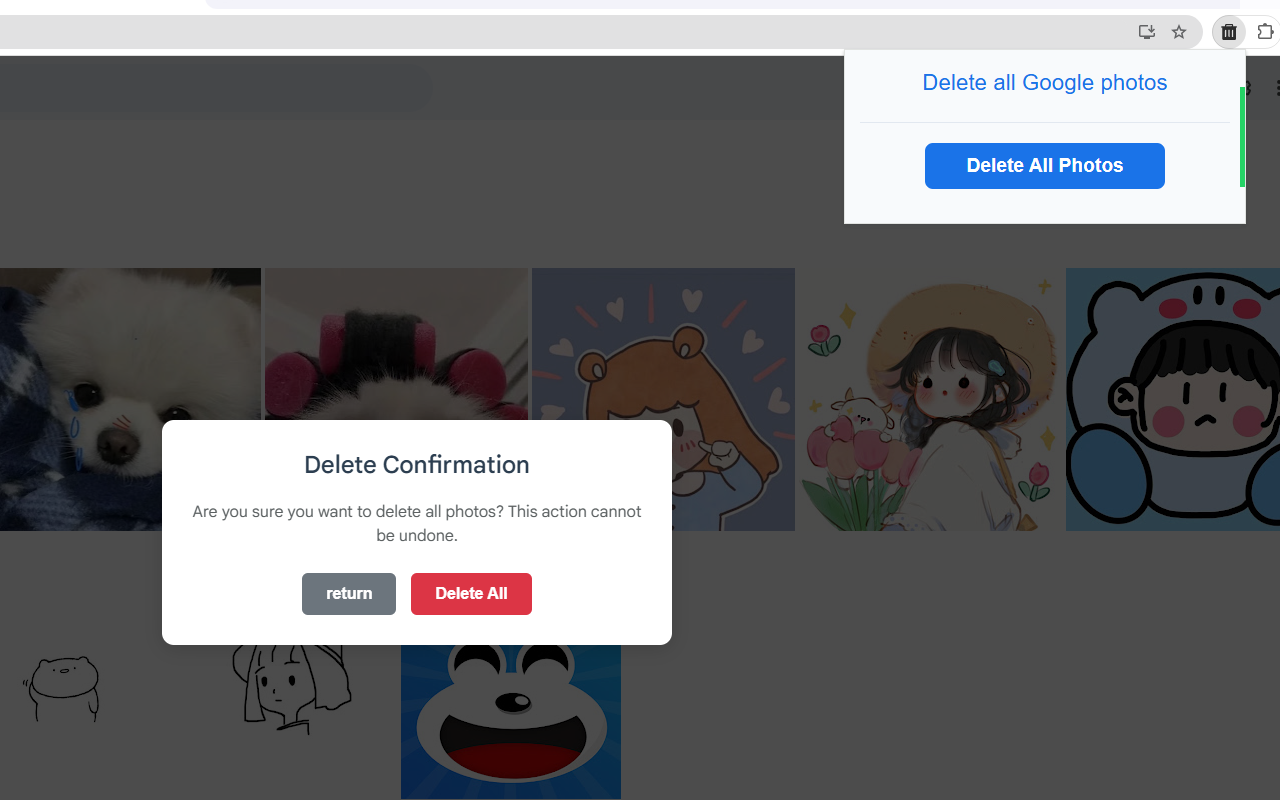This screenshot has width=1280, height=800.
Task: Click the green scrollbar in extension popup
Action: (1242, 137)
